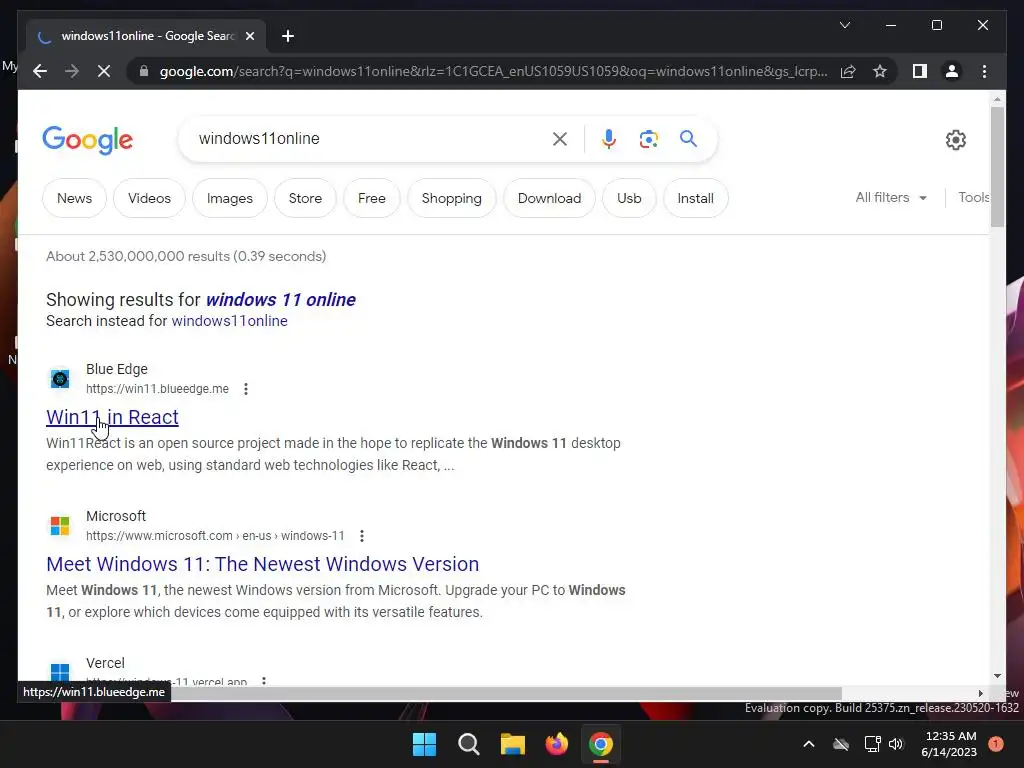This screenshot has height=768, width=1024.
Task: Click the Blue Edge site favicon
Action: click(60, 379)
